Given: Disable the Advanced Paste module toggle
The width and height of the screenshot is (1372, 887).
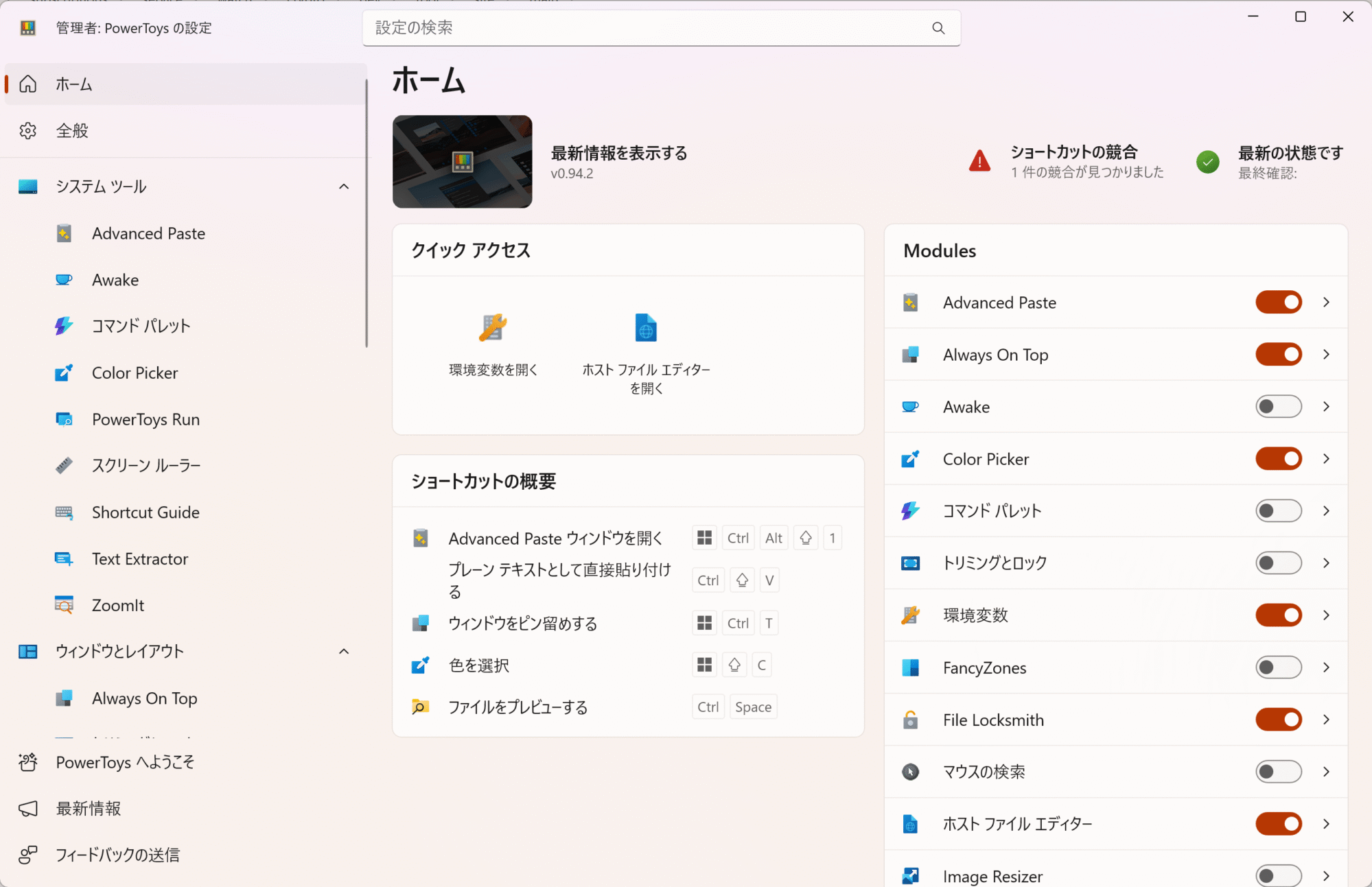Looking at the screenshot, I should [x=1278, y=302].
